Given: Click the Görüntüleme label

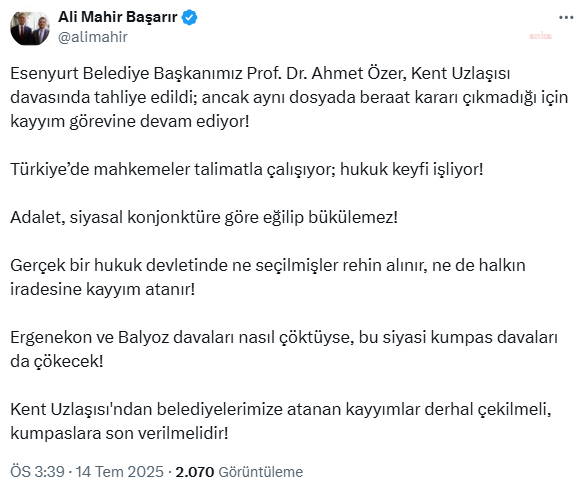Looking at the screenshot, I should pos(261,472).
